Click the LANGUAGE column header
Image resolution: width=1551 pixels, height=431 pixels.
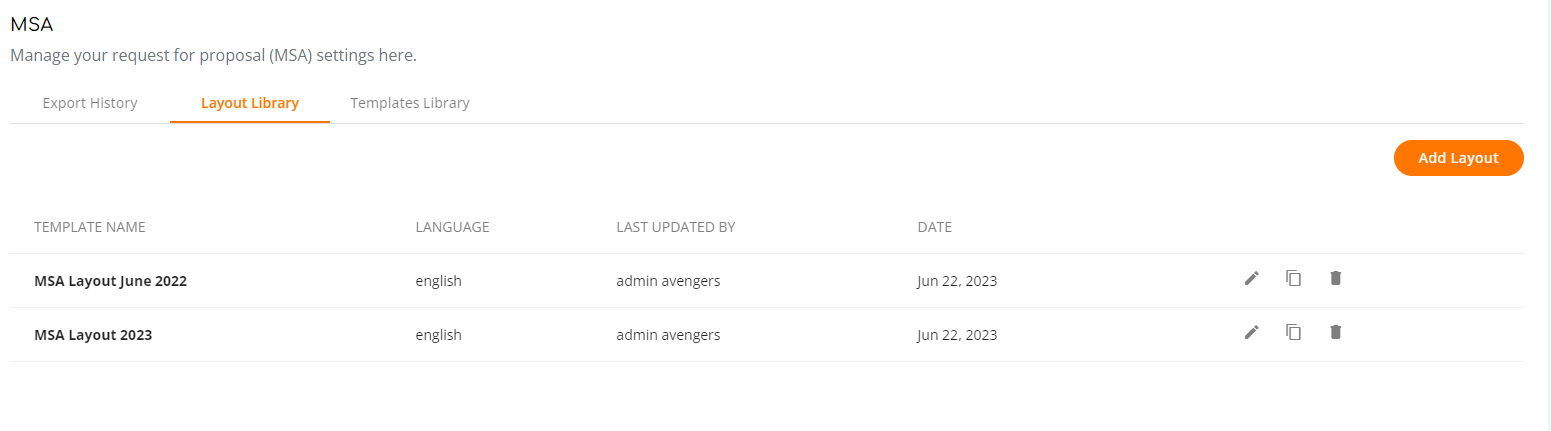(452, 227)
